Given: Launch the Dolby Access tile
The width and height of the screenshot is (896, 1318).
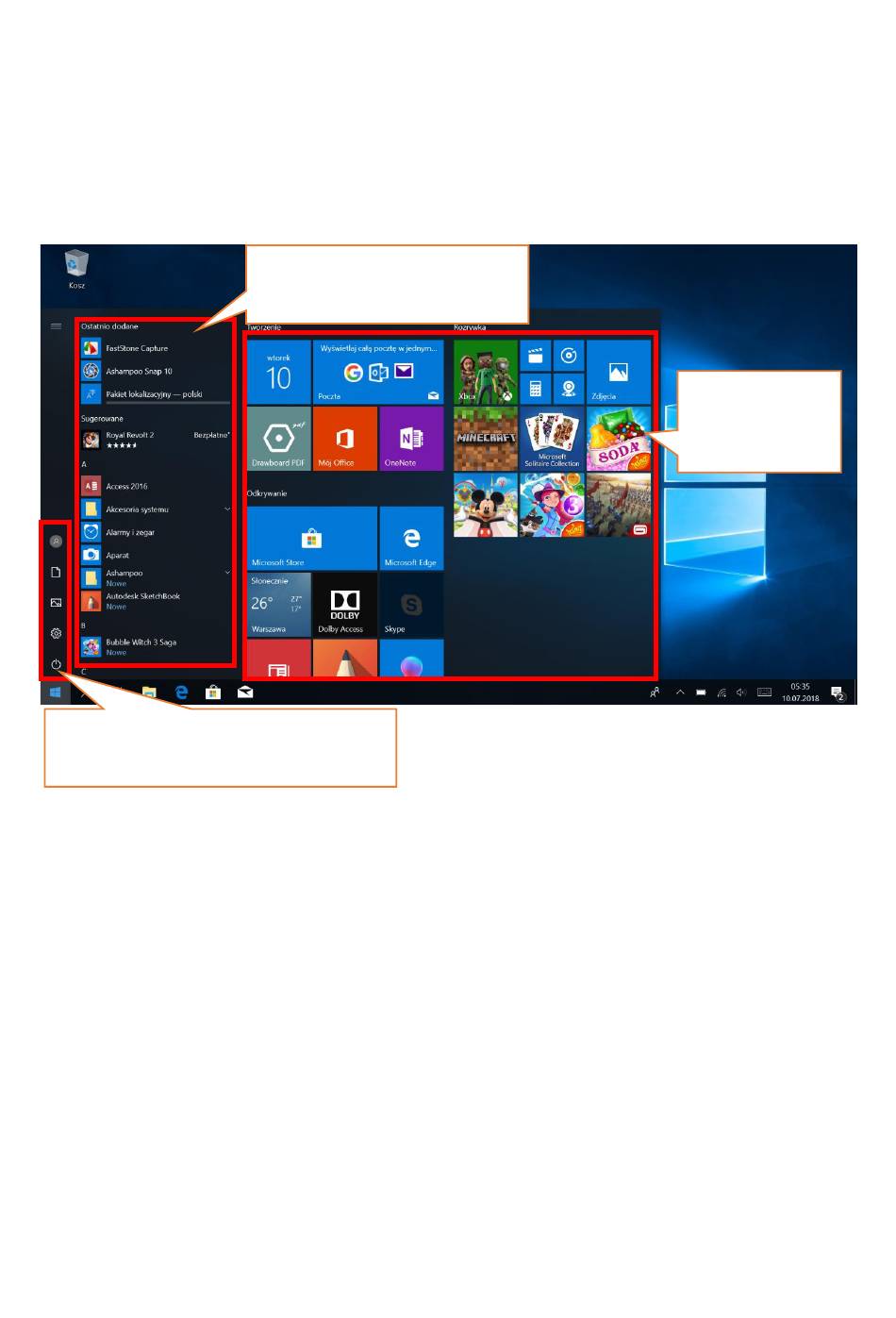Looking at the screenshot, I should [x=345, y=604].
